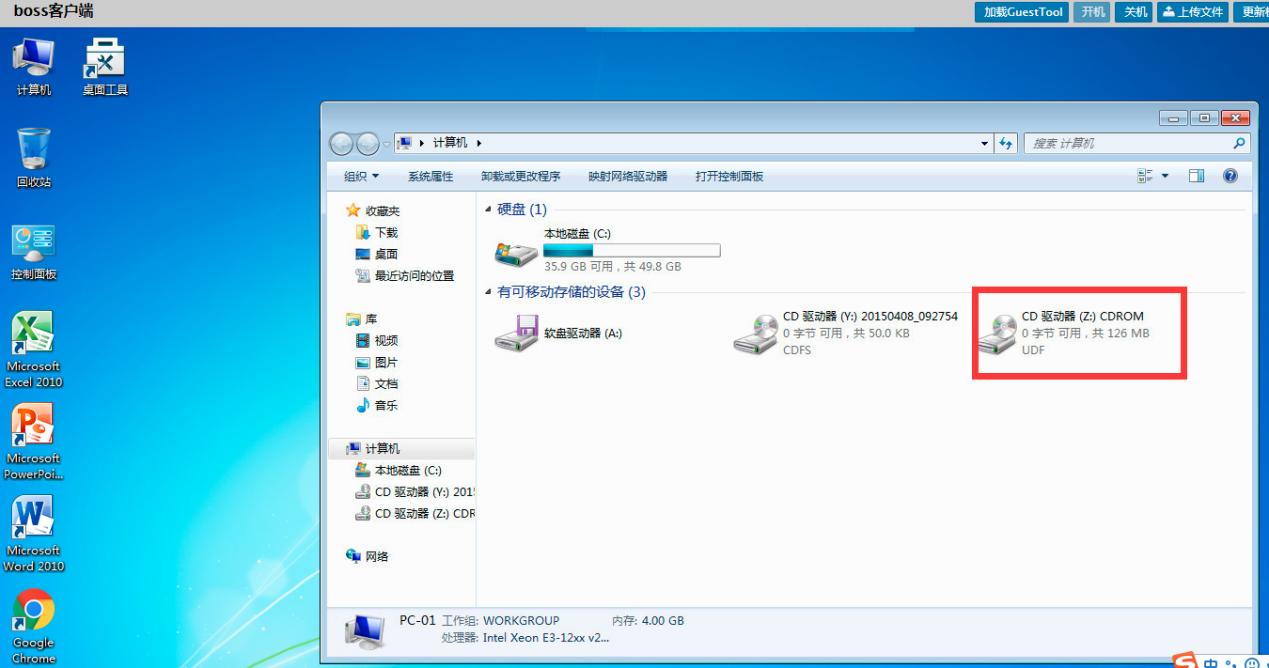The height and width of the screenshot is (668, 1269).
Task: Collapse the 硬盘 (1) group
Action: pyautogui.click(x=488, y=210)
